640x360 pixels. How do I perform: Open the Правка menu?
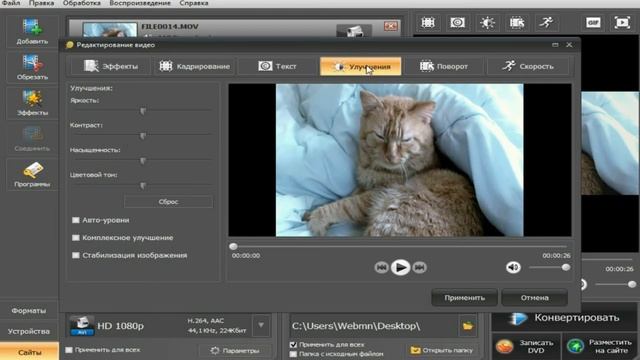click(41, 3)
